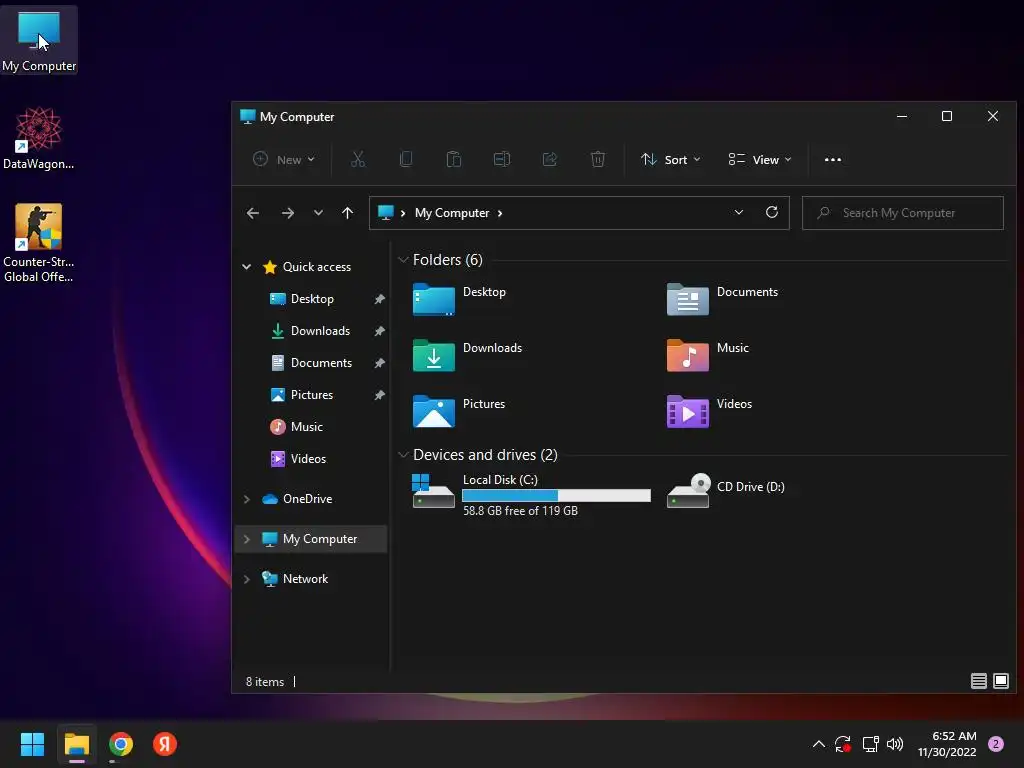Image resolution: width=1024 pixels, height=768 pixels.
Task: Go up one level with the up arrow
Action: [x=347, y=213]
